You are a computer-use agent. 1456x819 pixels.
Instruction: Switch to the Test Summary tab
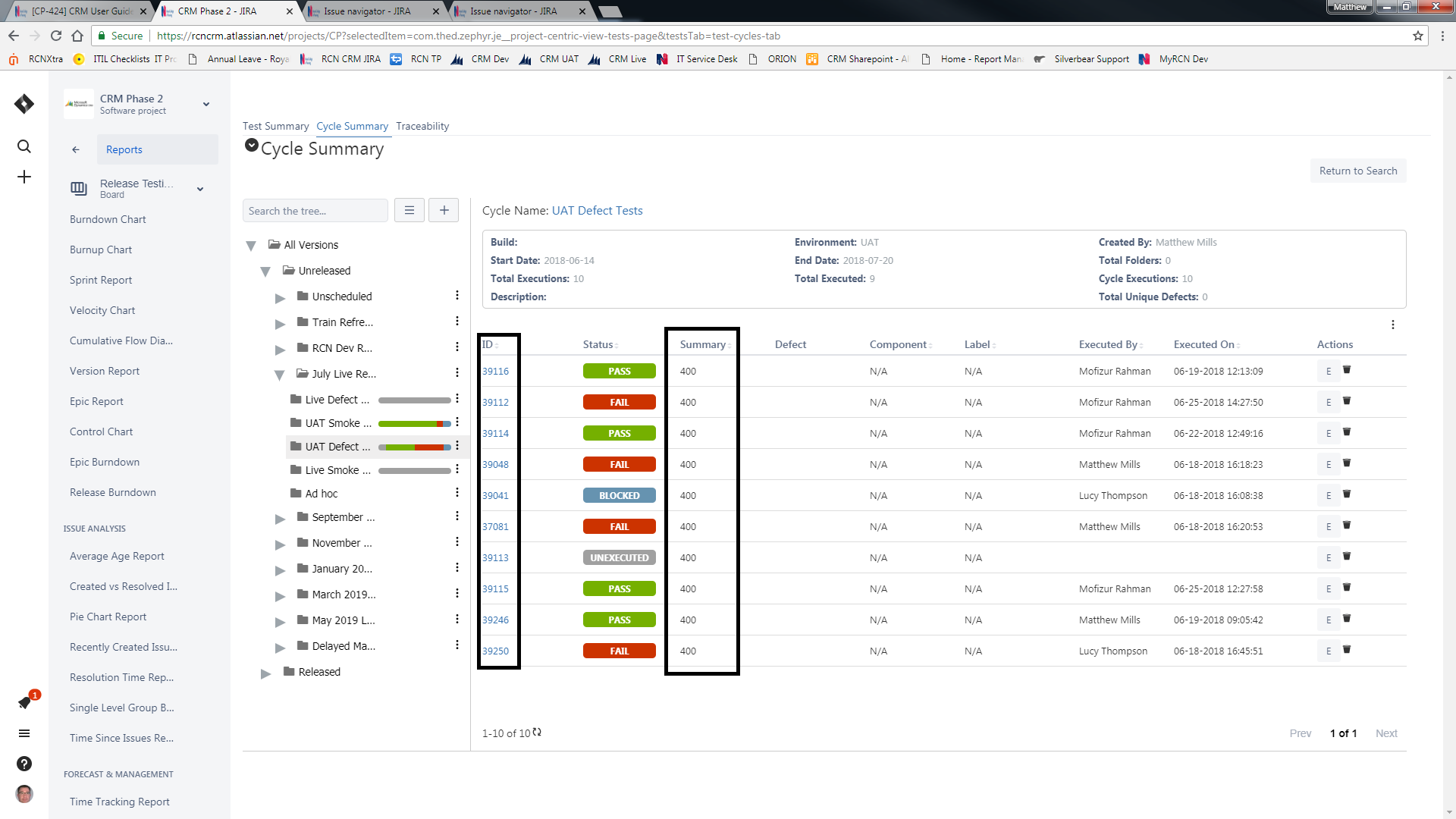275,126
